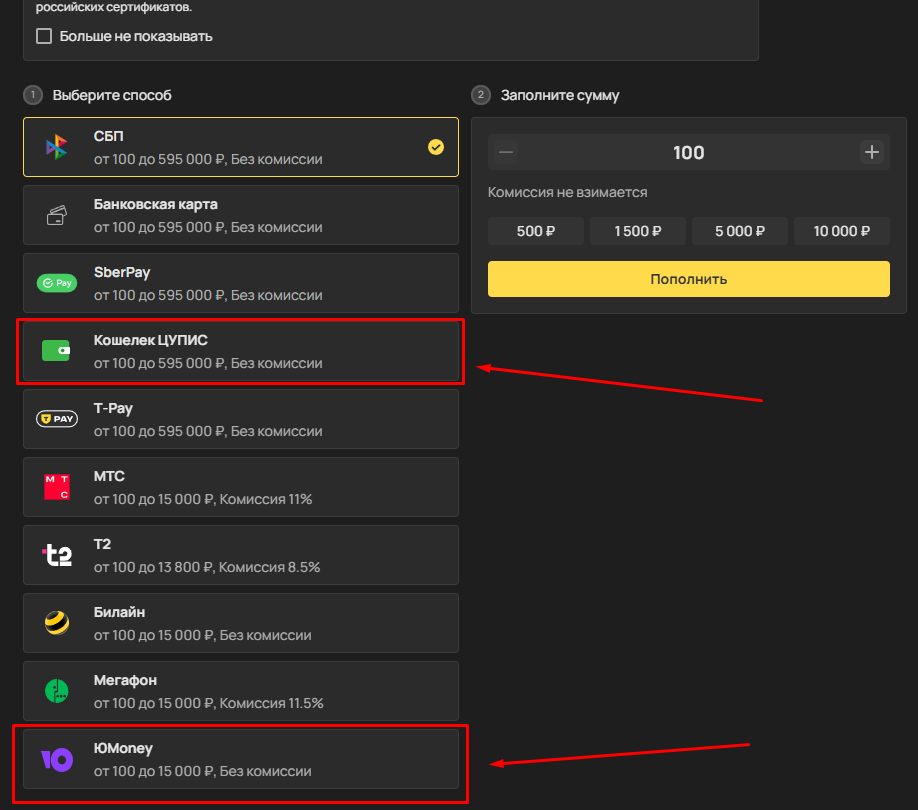Viewport: 918px width, 810px height.
Task: Click the yellow Пополнить button
Action: pos(688,279)
